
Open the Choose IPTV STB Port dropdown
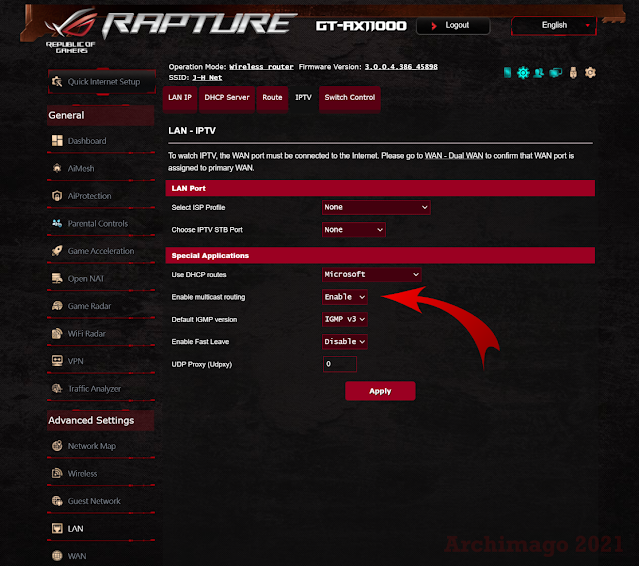[x=353, y=229]
